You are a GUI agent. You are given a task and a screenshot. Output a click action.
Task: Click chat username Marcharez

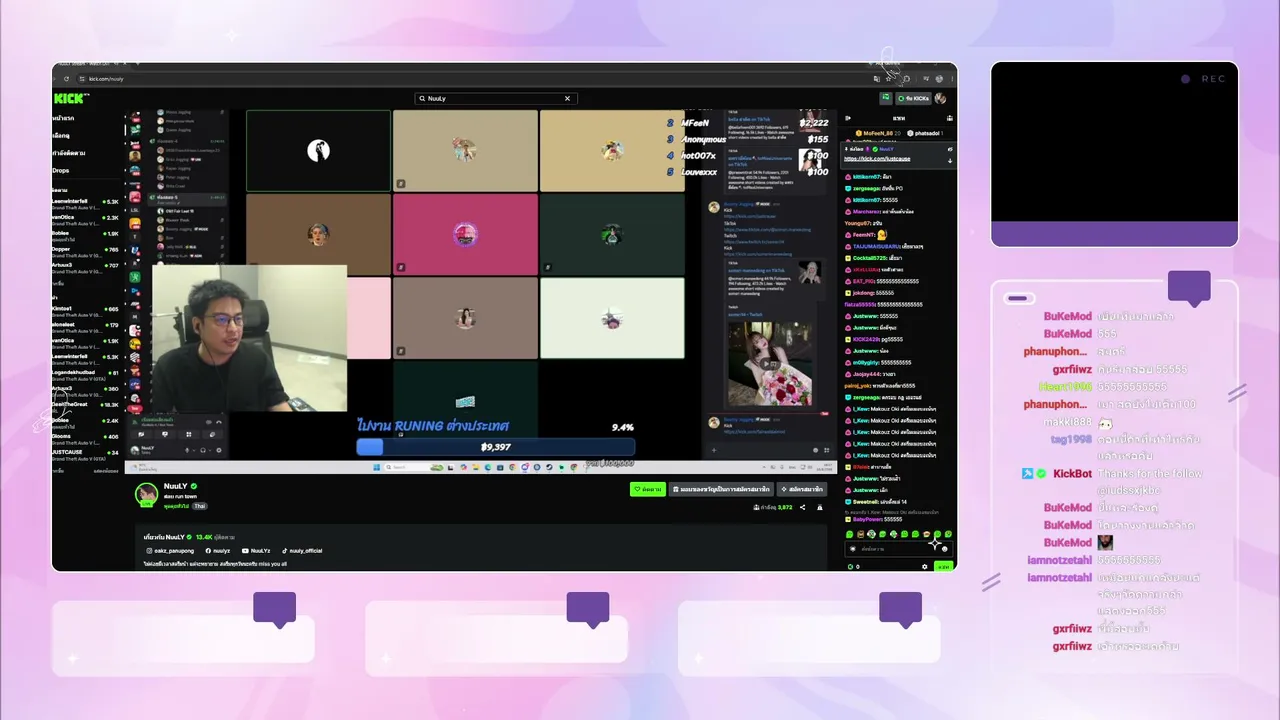866,211
